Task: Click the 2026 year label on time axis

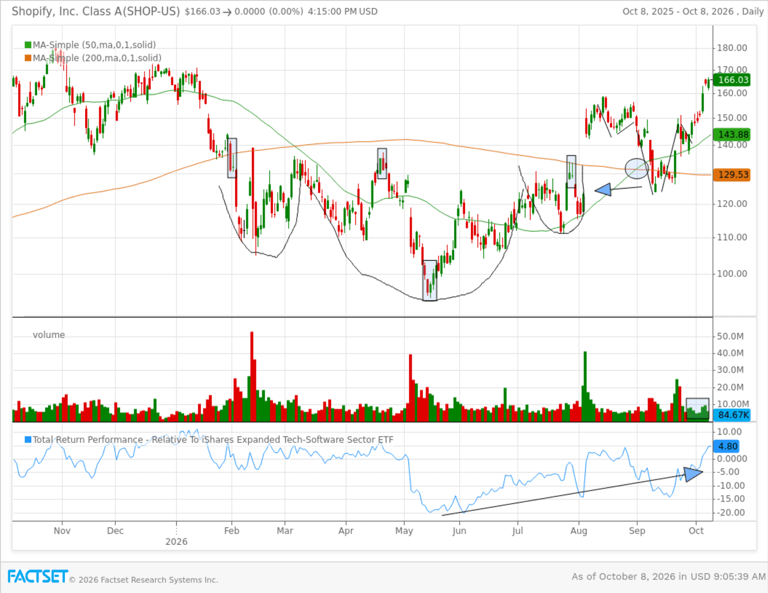Action: 176,542
